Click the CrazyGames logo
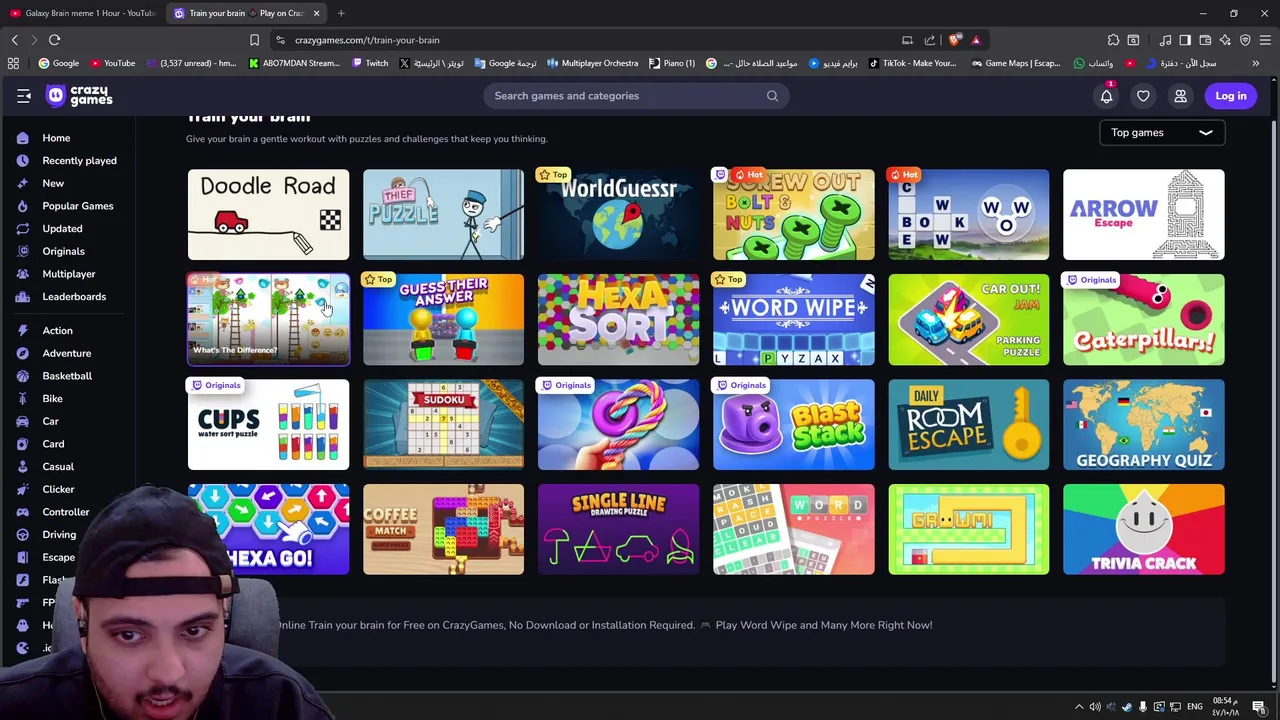 (x=80, y=96)
